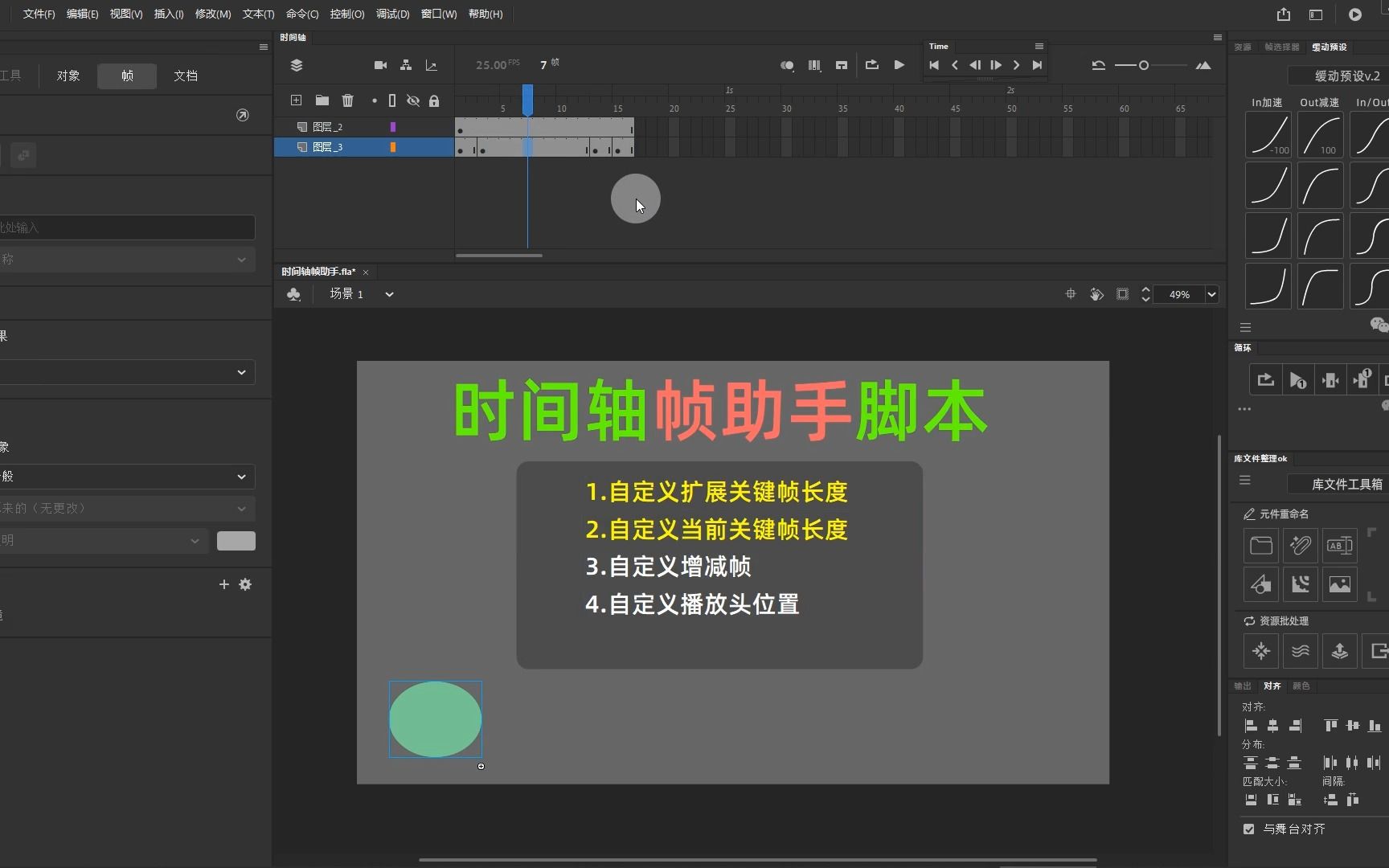The height and width of the screenshot is (868, 1389).
Task: Go to first frame in Time panel
Action: point(934,65)
